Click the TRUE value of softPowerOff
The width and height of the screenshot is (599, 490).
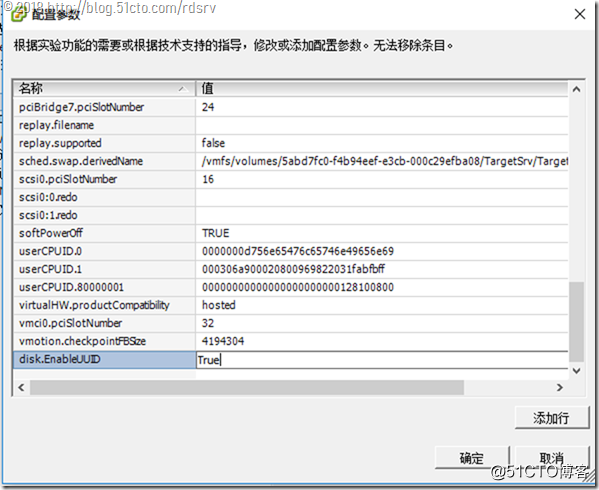point(216,233)
